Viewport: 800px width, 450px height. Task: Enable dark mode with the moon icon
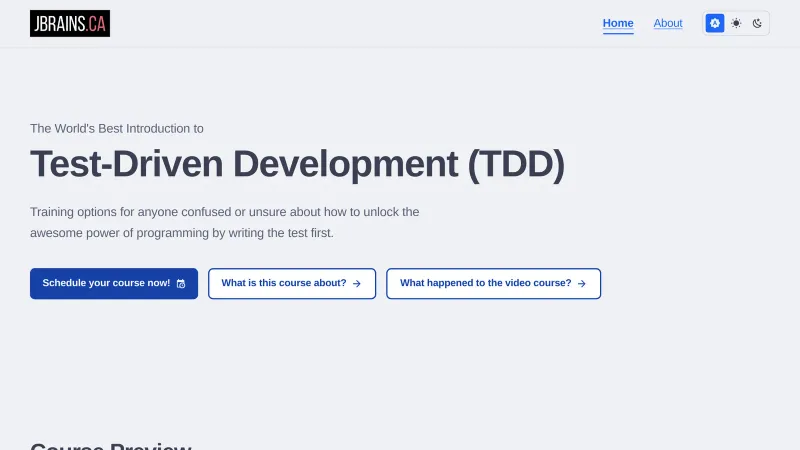[x=758, y=23]
